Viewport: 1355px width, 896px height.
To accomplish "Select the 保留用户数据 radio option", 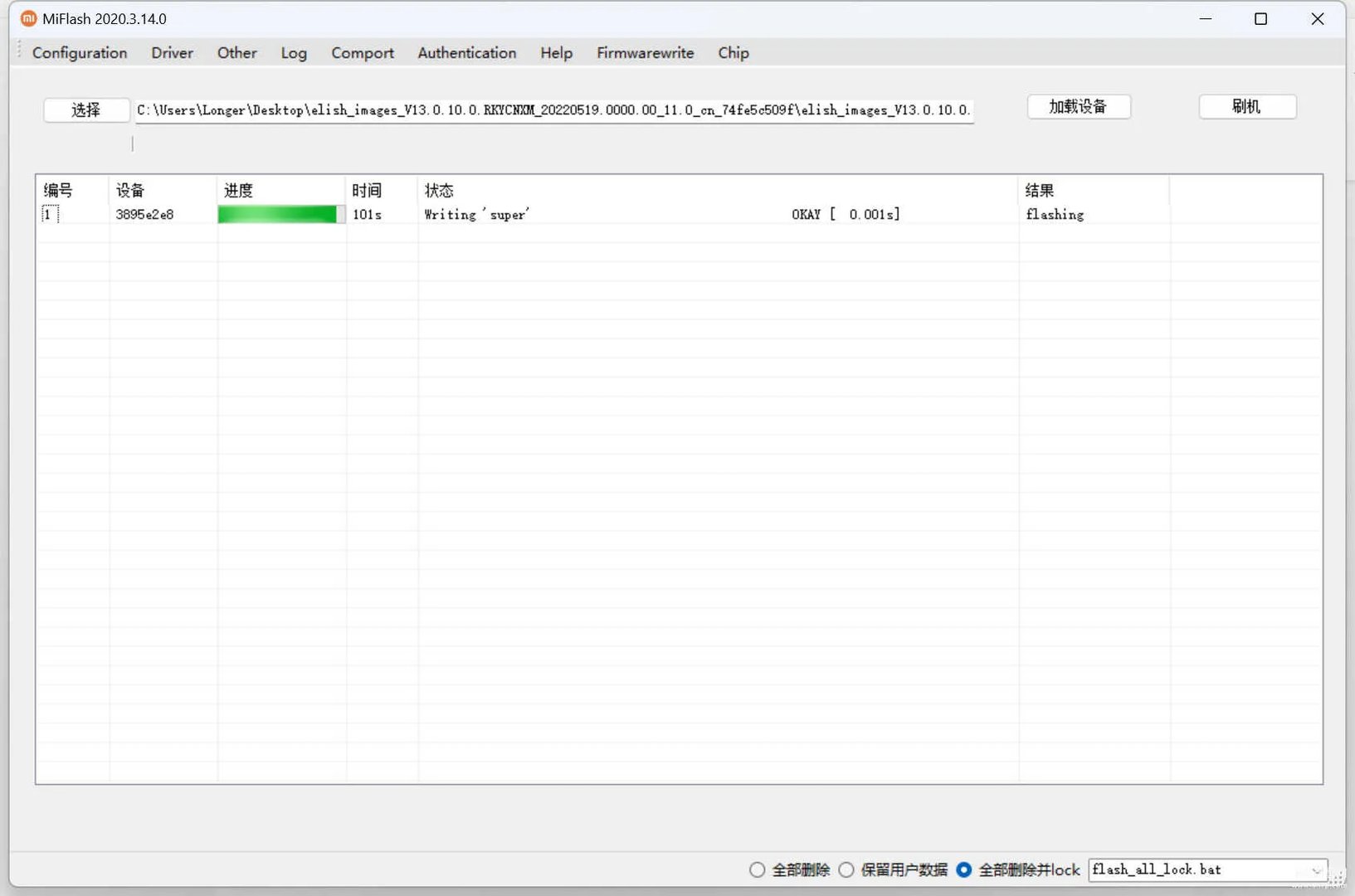I will pos(846,869).
